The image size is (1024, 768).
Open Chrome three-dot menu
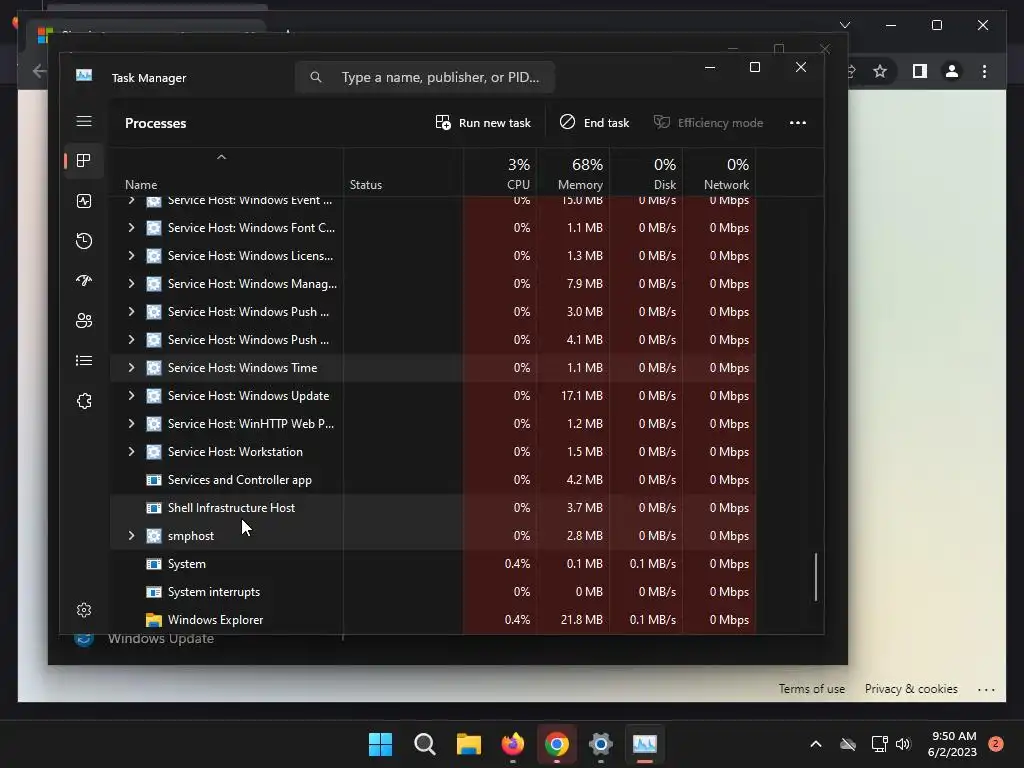coord(984,71)
